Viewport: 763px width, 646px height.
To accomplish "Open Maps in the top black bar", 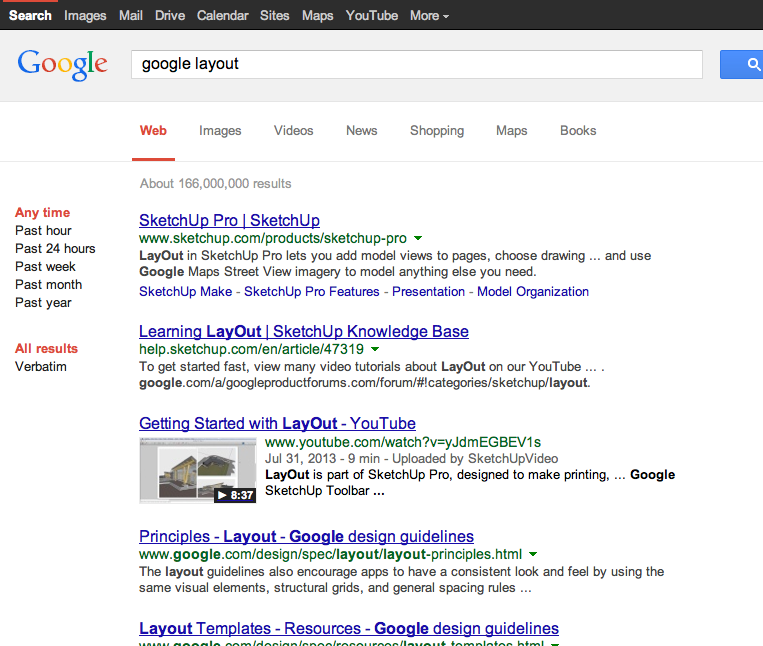I will [x=317, y=16].
